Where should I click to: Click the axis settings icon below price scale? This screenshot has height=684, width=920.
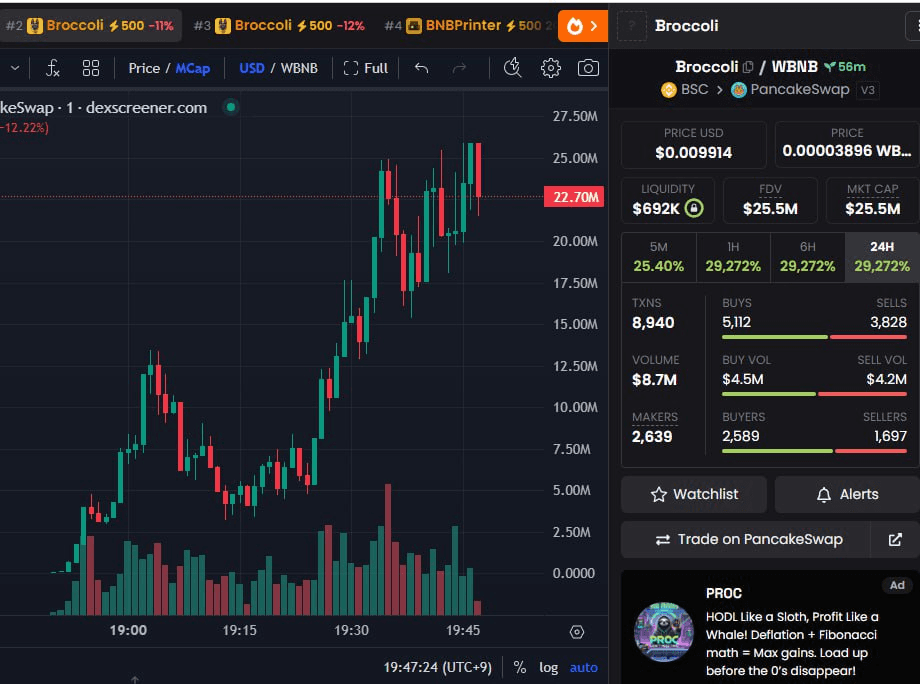pos(577,632)
